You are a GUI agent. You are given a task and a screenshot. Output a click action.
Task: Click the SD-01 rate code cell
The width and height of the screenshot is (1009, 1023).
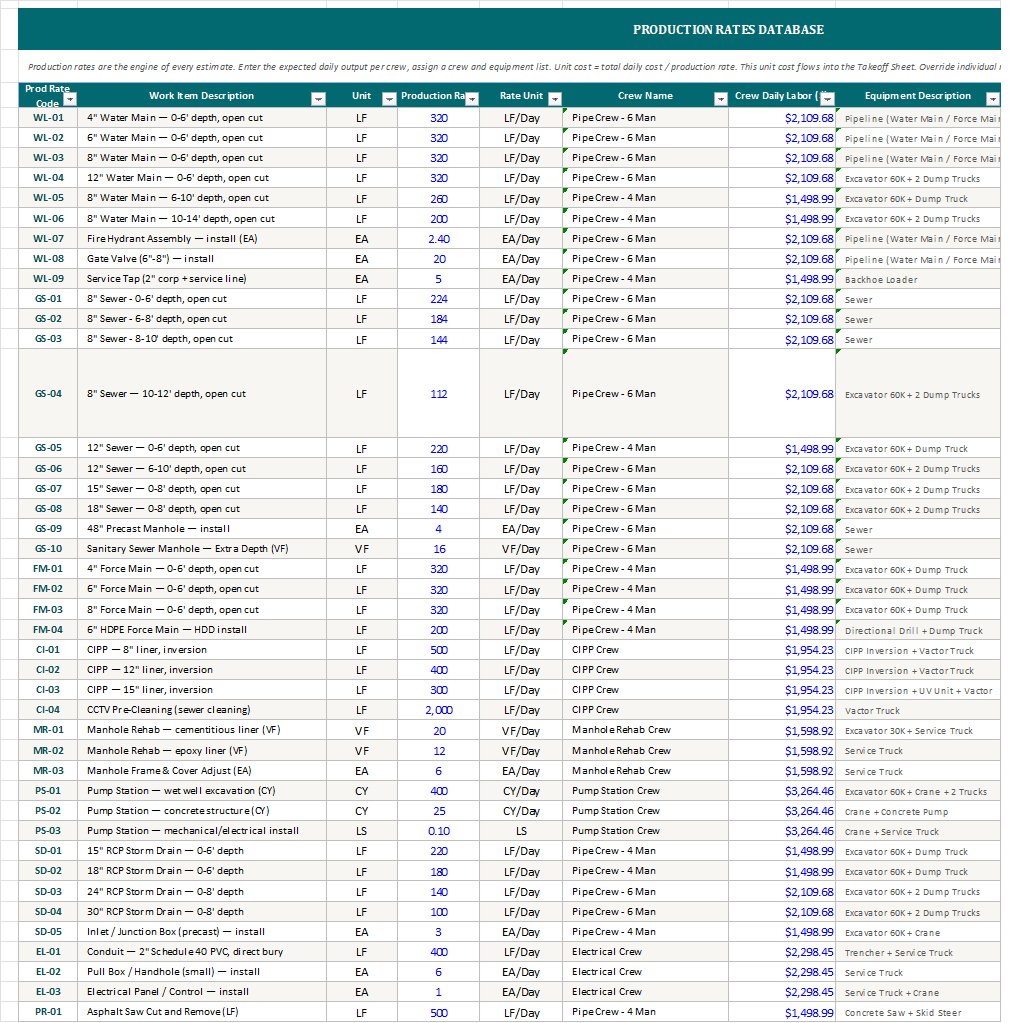48,851
